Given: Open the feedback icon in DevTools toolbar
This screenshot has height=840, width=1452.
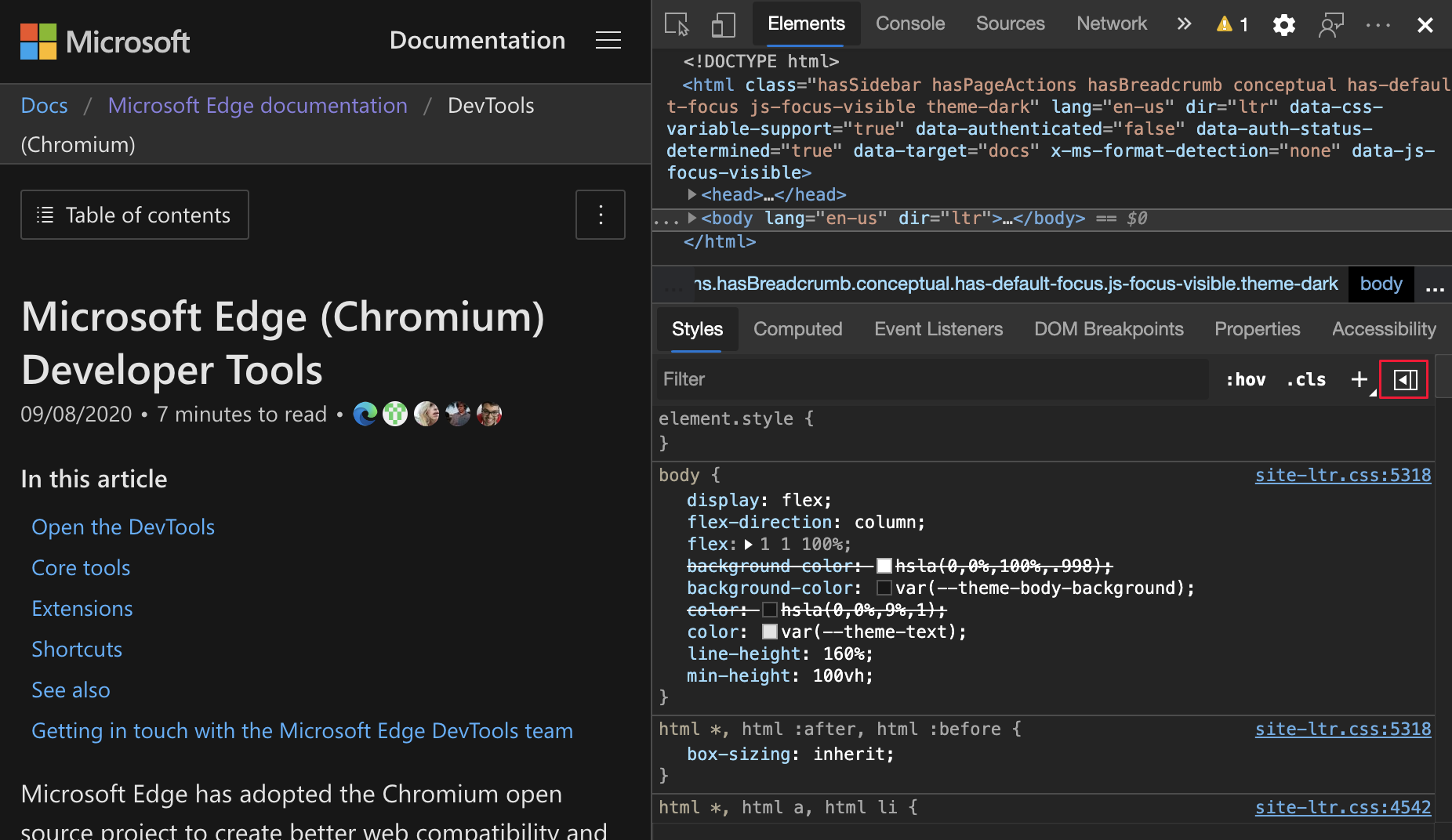Looking at the screenshot, I should tap(1331, 24).
